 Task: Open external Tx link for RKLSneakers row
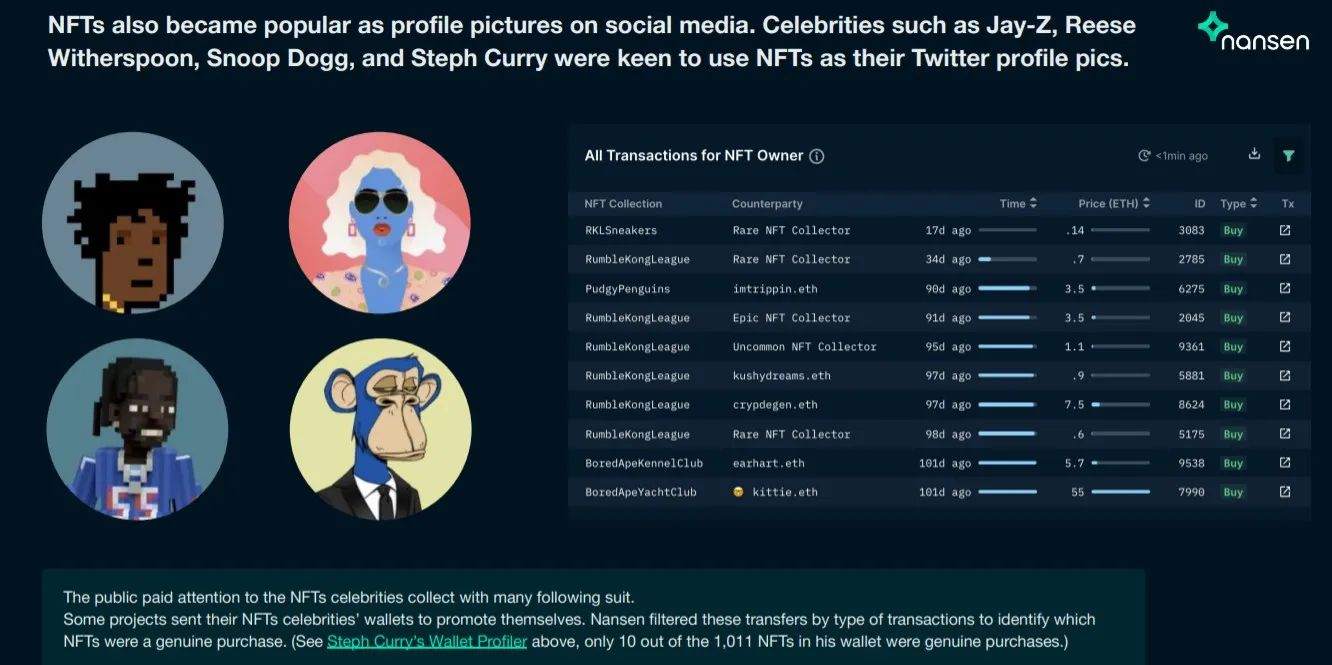[1285, 230]
